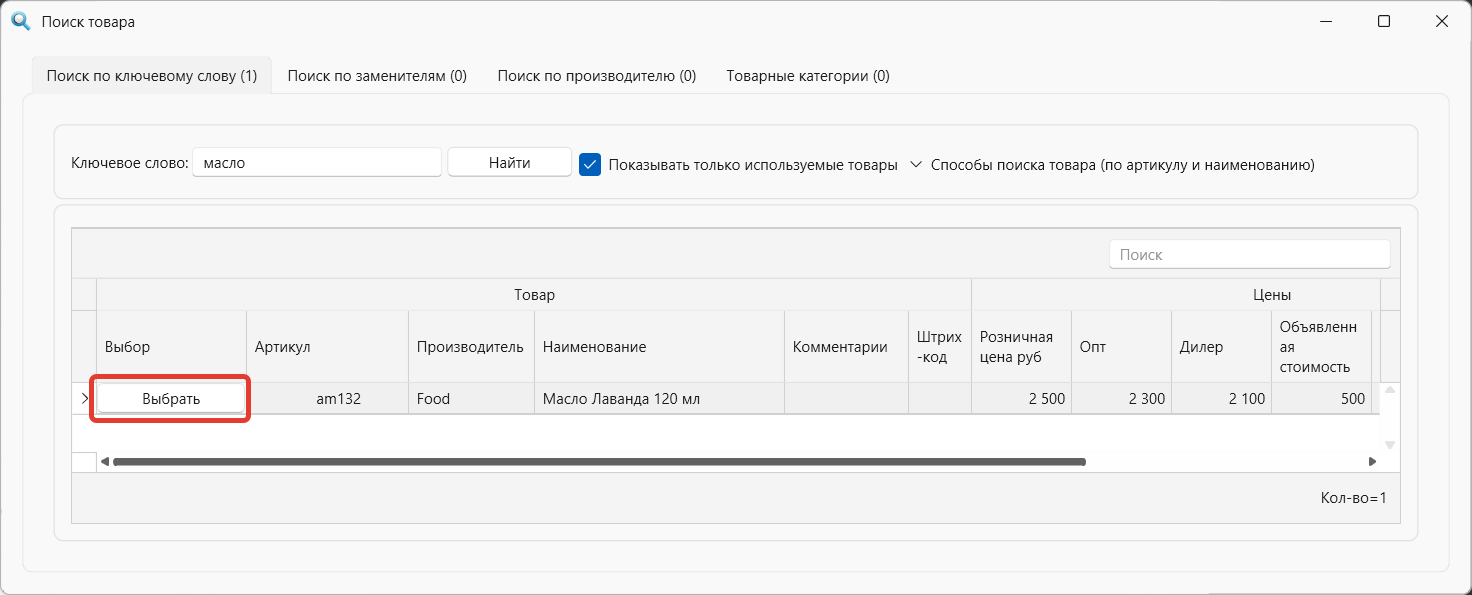Click Масло Лаванда 120 мл cell

[659, 399]
